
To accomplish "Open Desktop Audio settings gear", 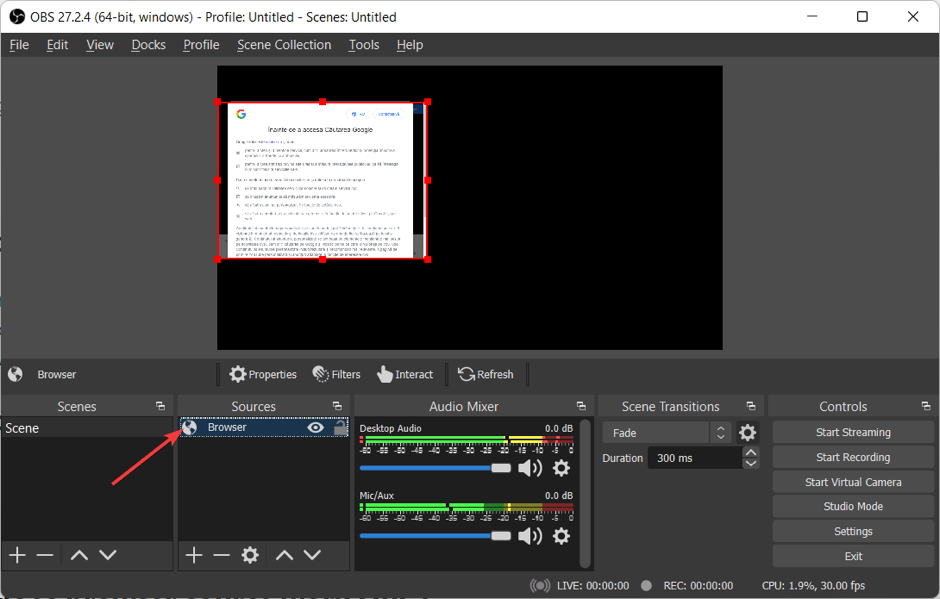I will 561,468.
